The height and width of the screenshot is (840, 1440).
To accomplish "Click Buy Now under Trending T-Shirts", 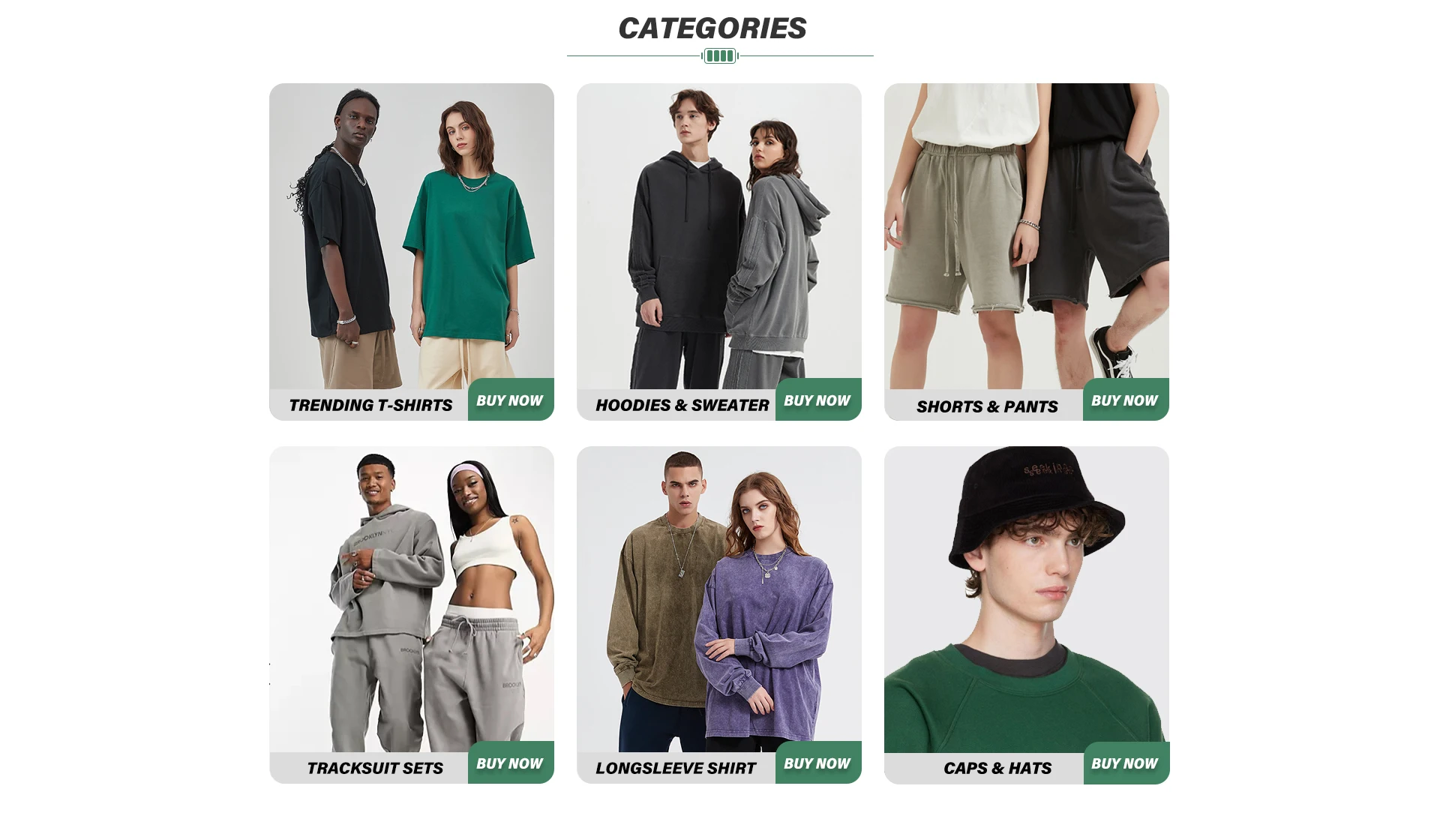I will (x=511, y=400).
